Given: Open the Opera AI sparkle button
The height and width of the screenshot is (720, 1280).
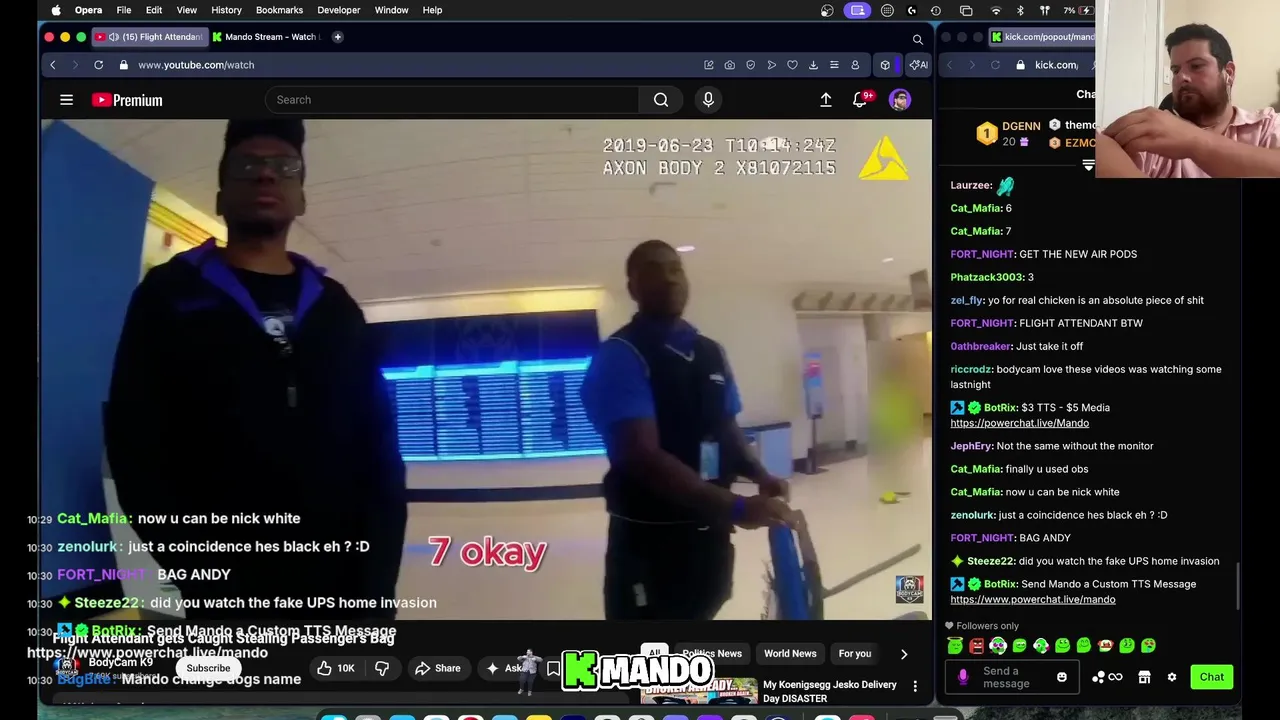Looking at the screenshot, I should pos(917,65).
